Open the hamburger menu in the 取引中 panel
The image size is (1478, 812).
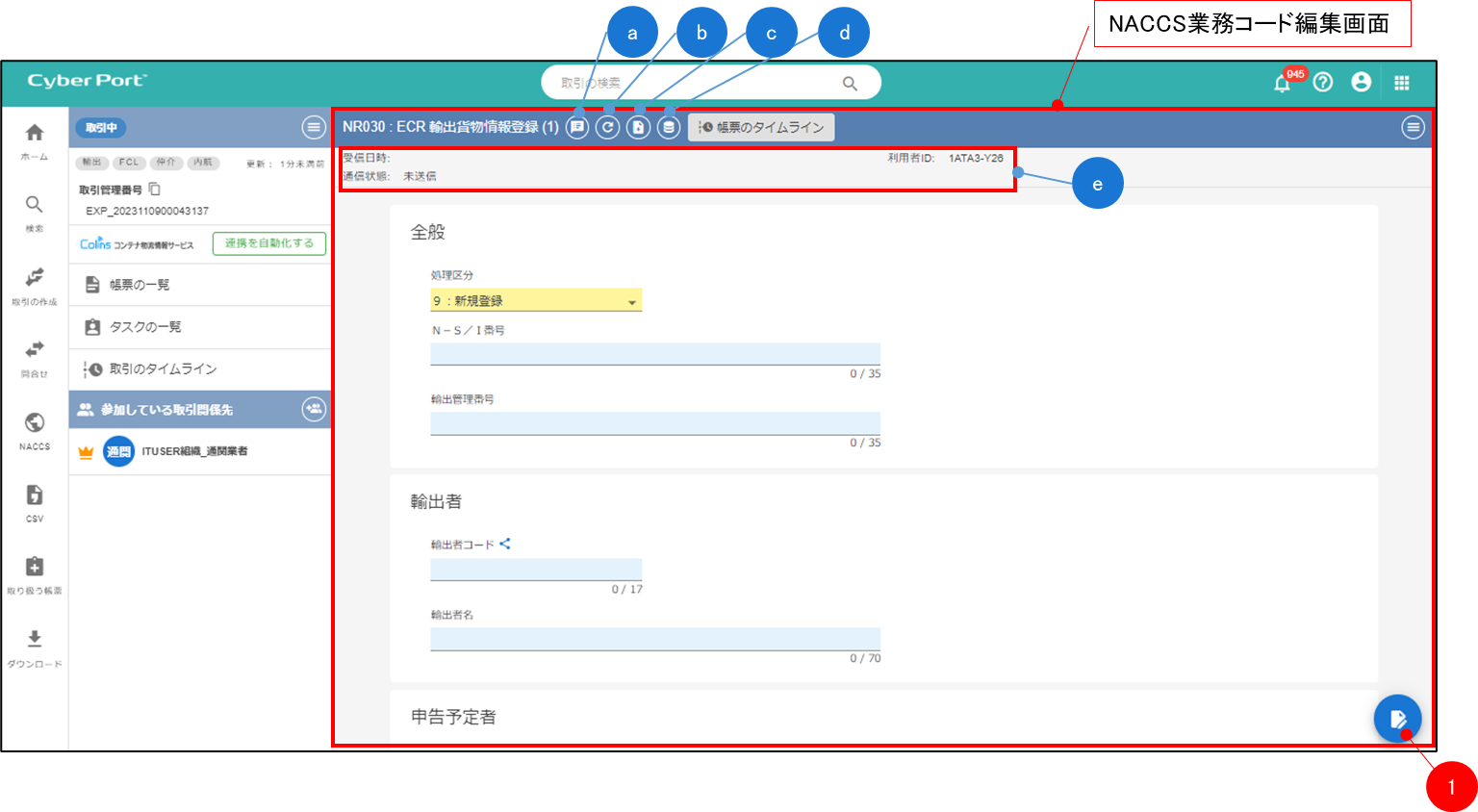click(x=314, y=127)
